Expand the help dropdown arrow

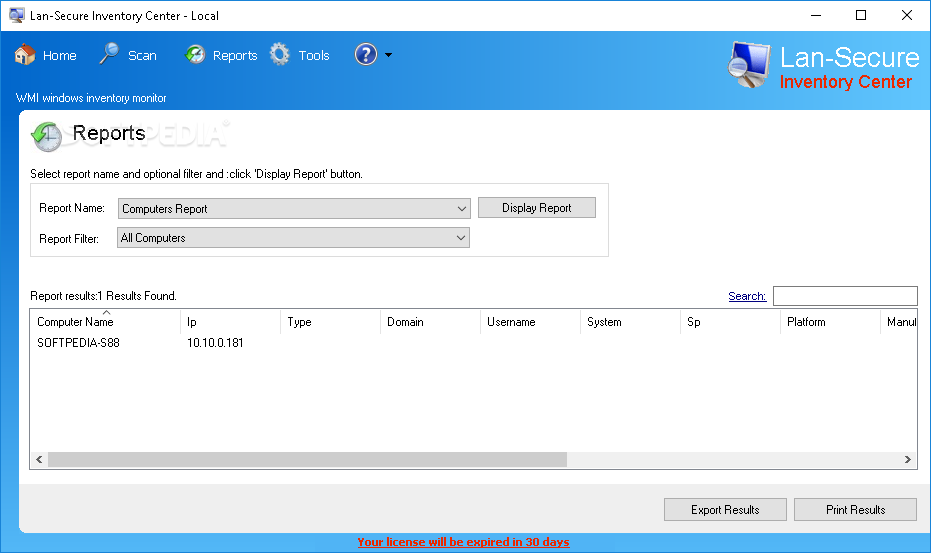click(x=388, y=55)
